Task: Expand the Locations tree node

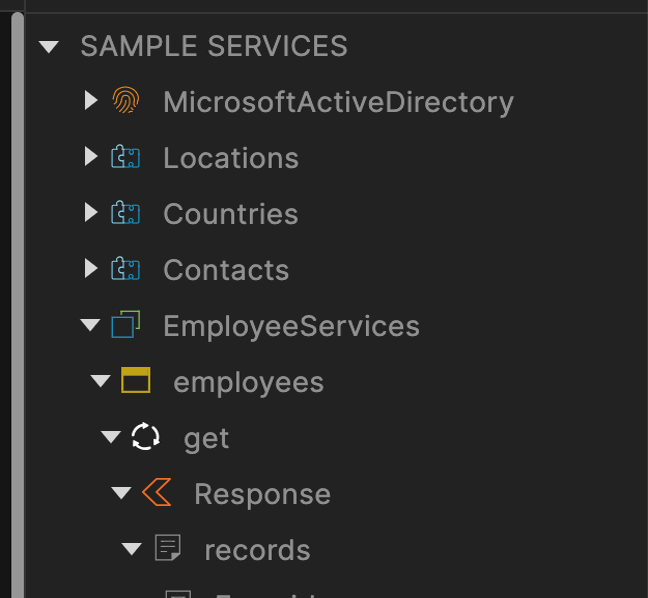Action: click(x=91, y=157)
